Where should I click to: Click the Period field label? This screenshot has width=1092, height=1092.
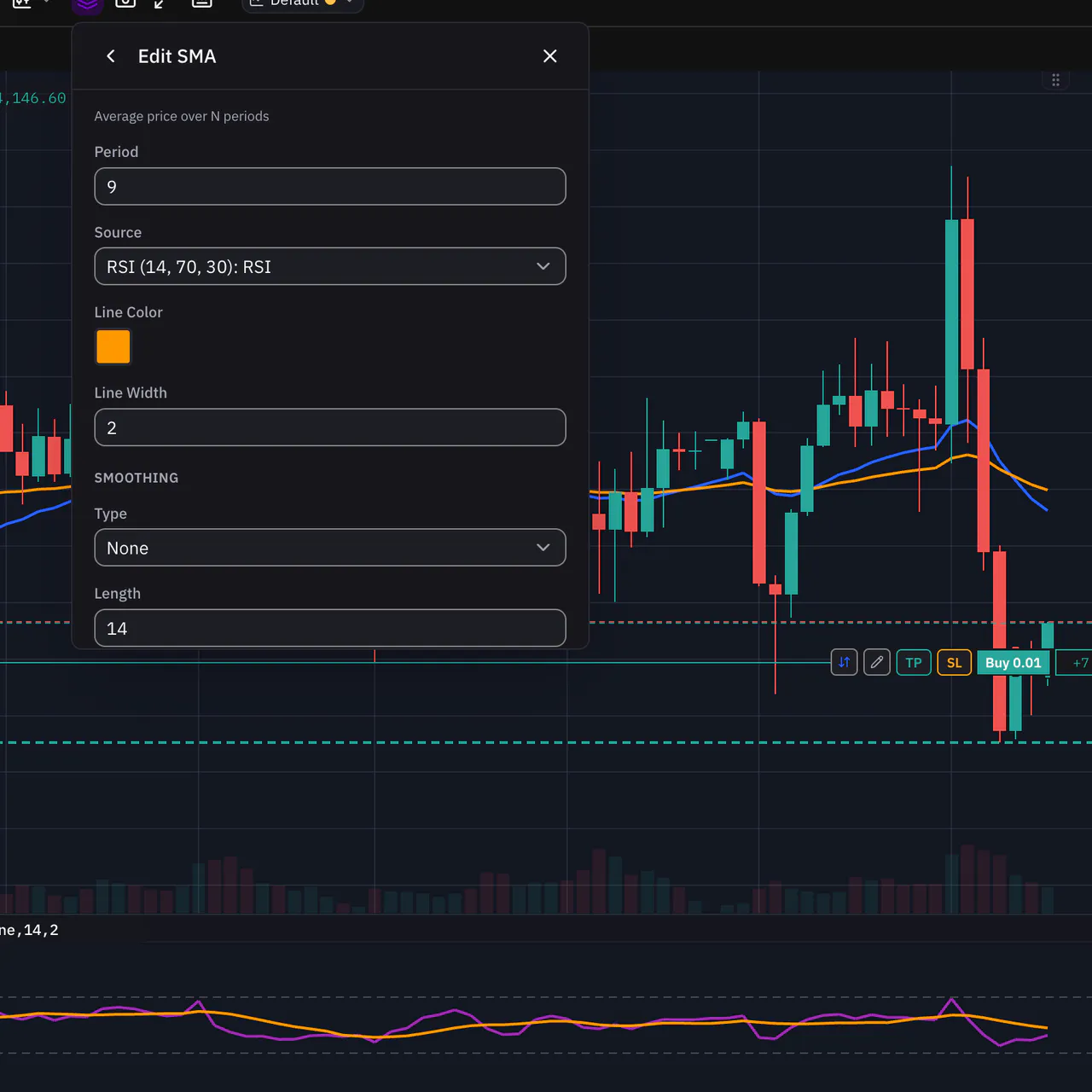(x=116, y=152)
